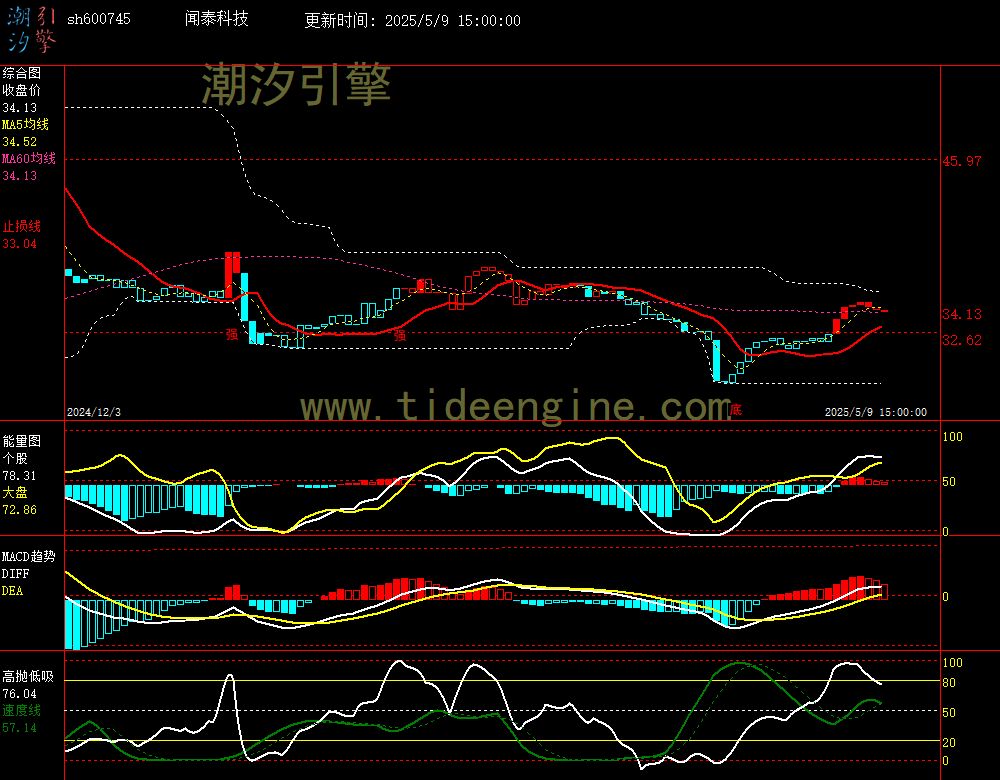The image size is (1000, 780).
Task: Click the 80 axis label in 高抛低吸 panel
Action: [x=949, y=682]
